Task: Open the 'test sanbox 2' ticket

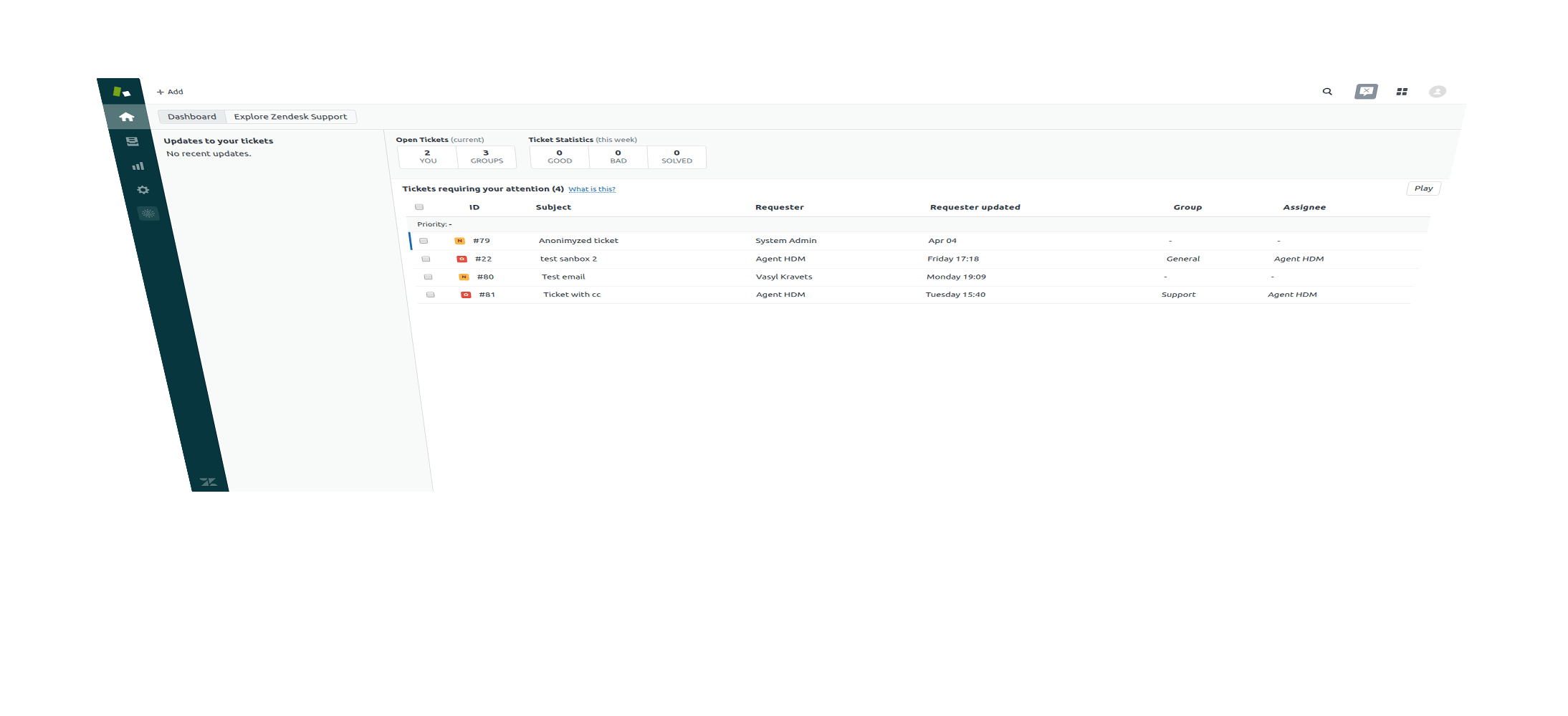Action: 568,259
